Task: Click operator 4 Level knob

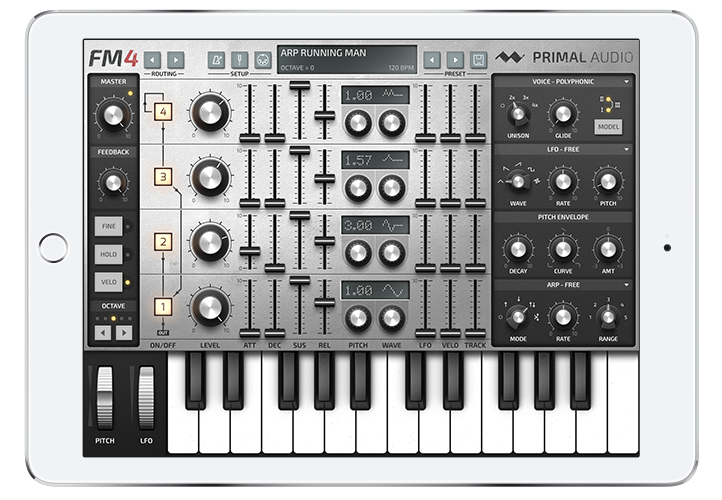Action: coord(210,112)
